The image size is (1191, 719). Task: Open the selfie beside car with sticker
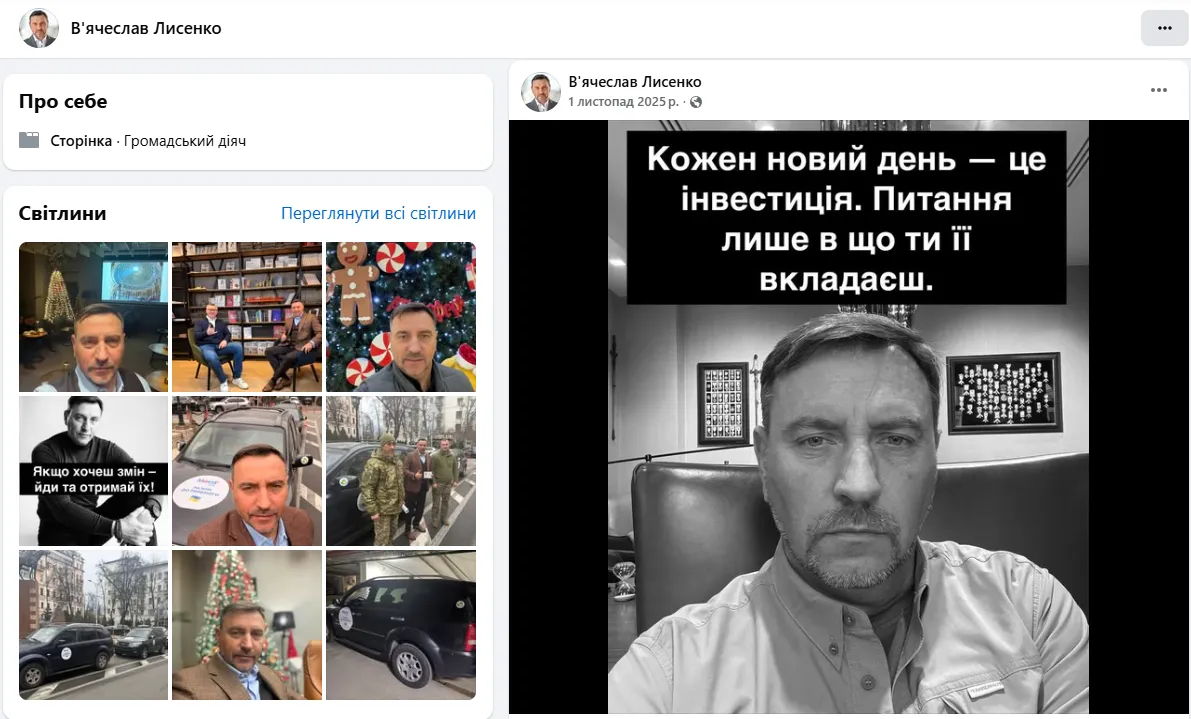click(247, 471)
